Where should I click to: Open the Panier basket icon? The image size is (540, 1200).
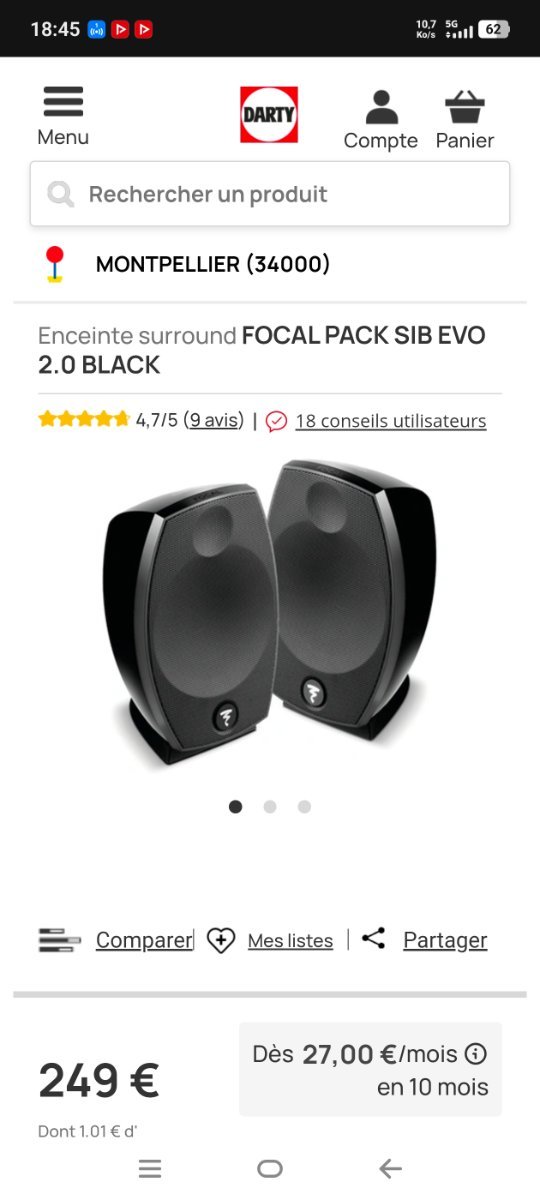pos(465,107)
